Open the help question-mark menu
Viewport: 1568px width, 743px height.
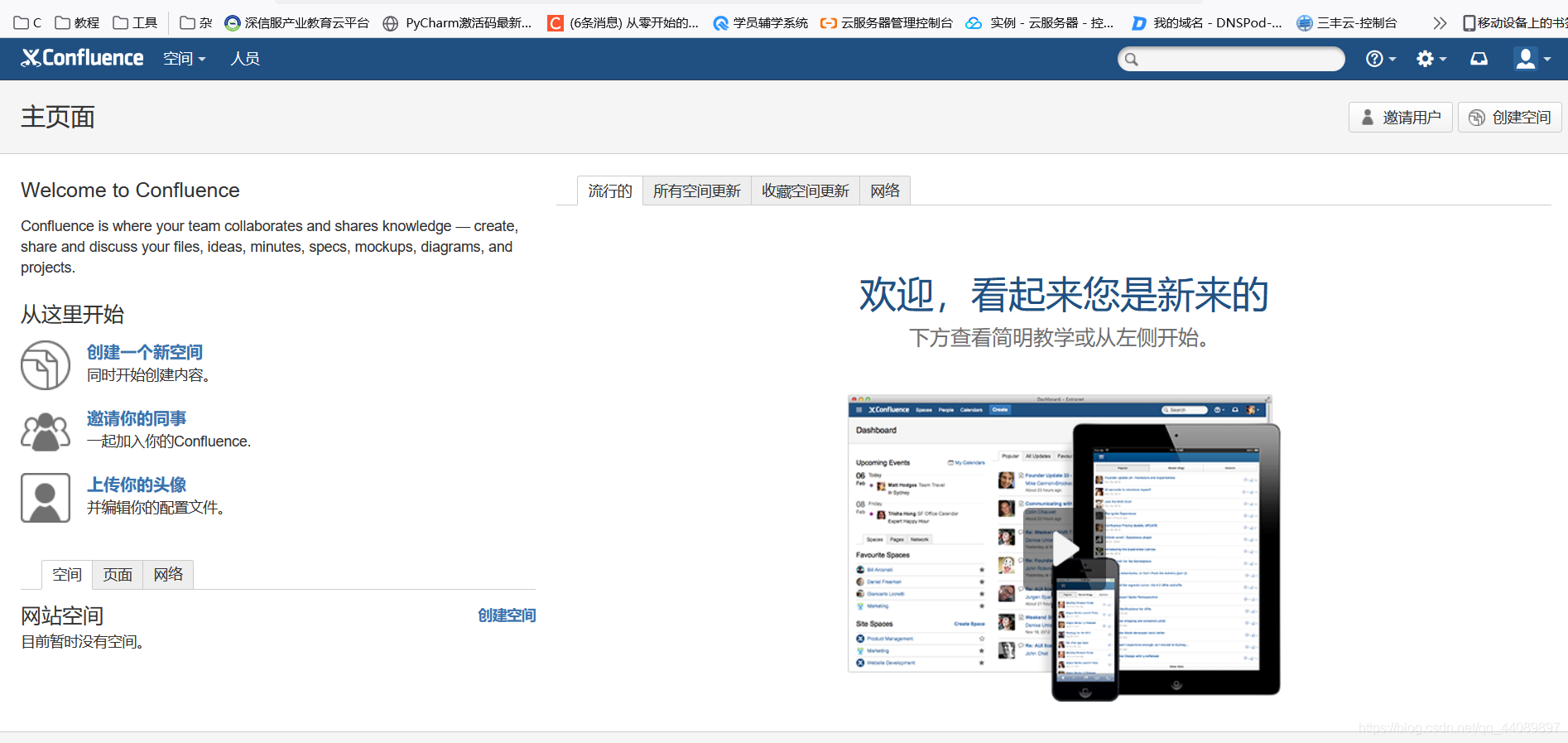click(1380, 59)
